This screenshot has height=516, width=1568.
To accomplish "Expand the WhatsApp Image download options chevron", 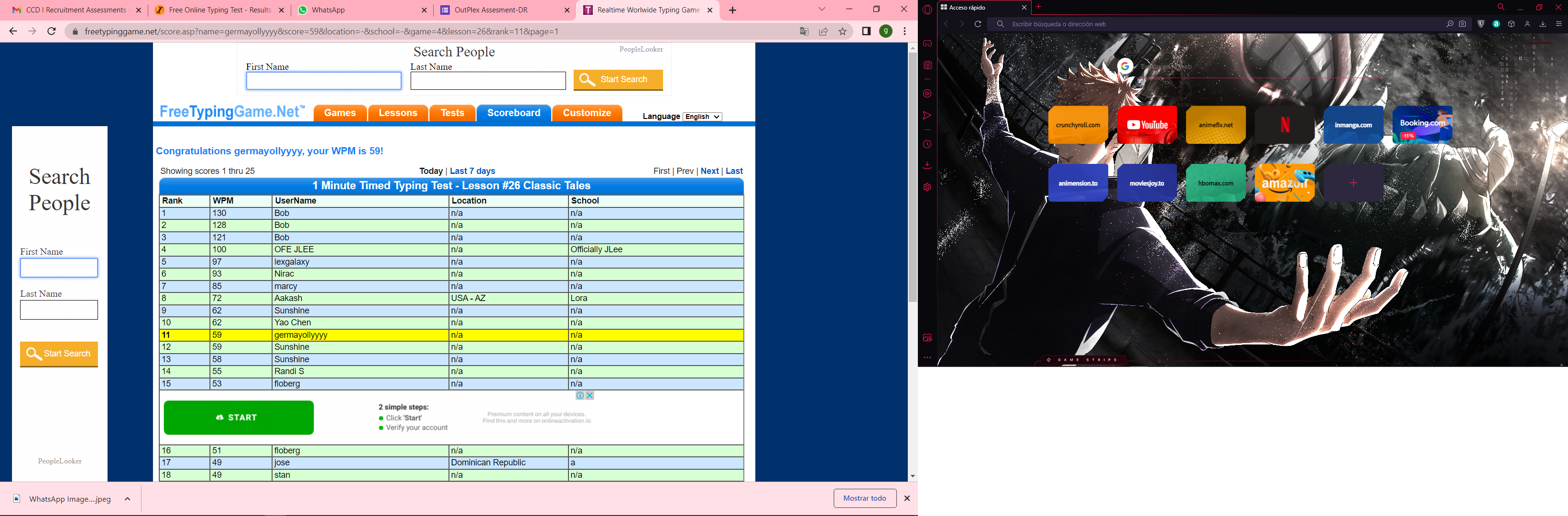I will (127, 499).
